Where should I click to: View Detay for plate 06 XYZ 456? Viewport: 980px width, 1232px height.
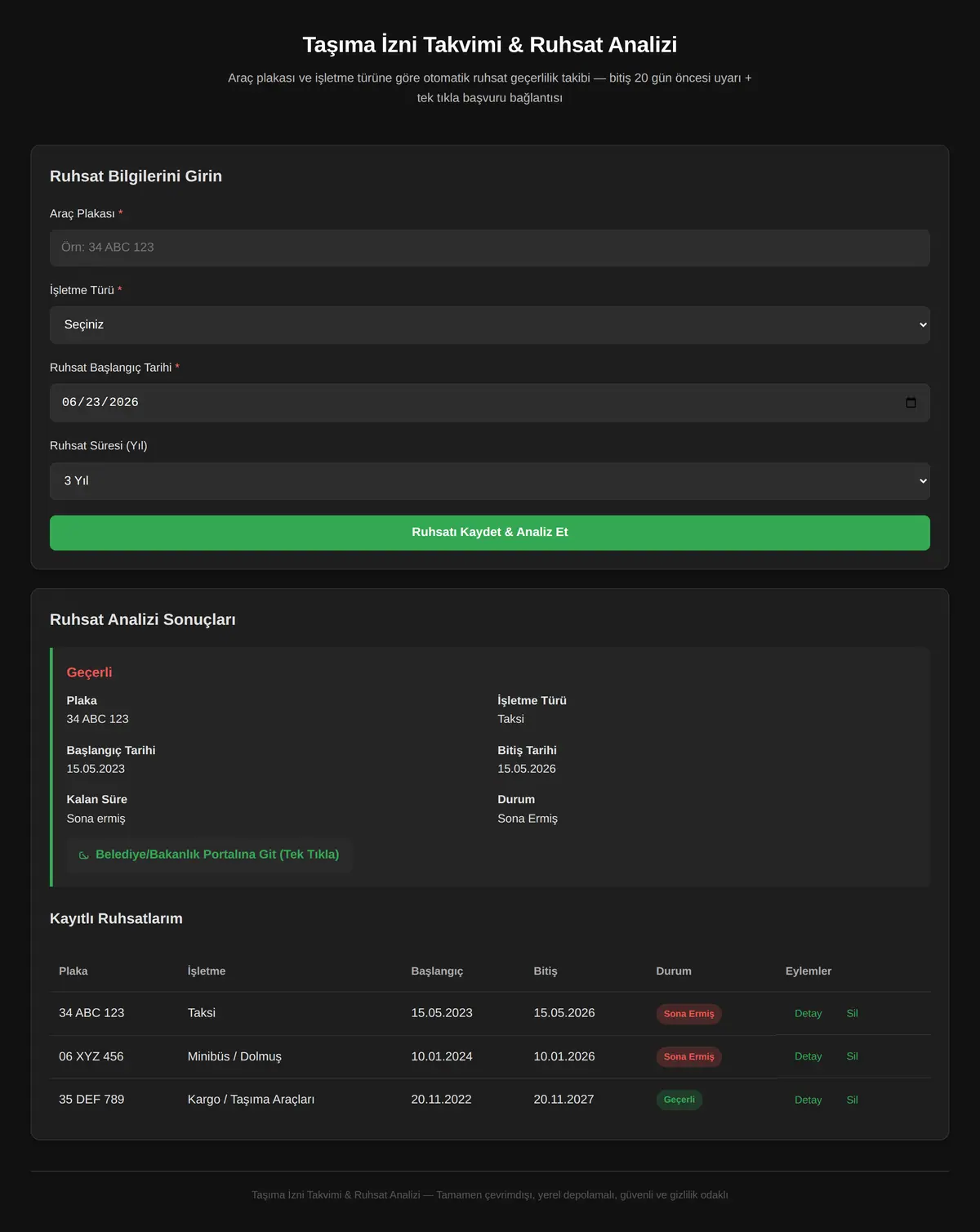pyautogui.click(x=808, y=1056)
